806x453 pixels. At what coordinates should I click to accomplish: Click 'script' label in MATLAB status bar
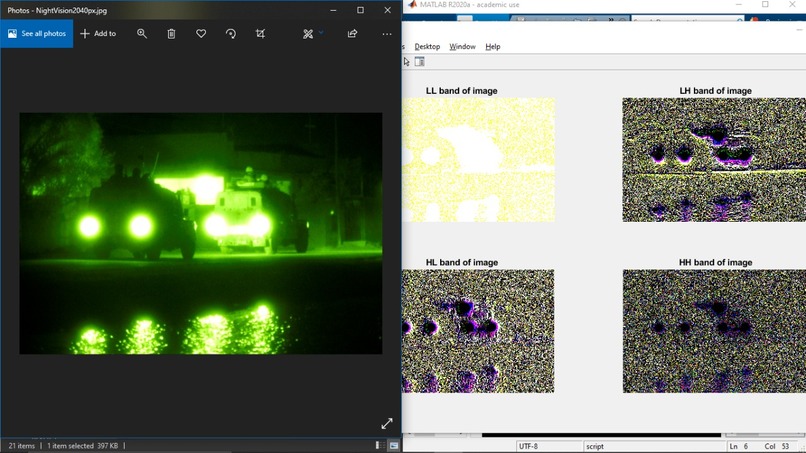[x=595, y=446]
